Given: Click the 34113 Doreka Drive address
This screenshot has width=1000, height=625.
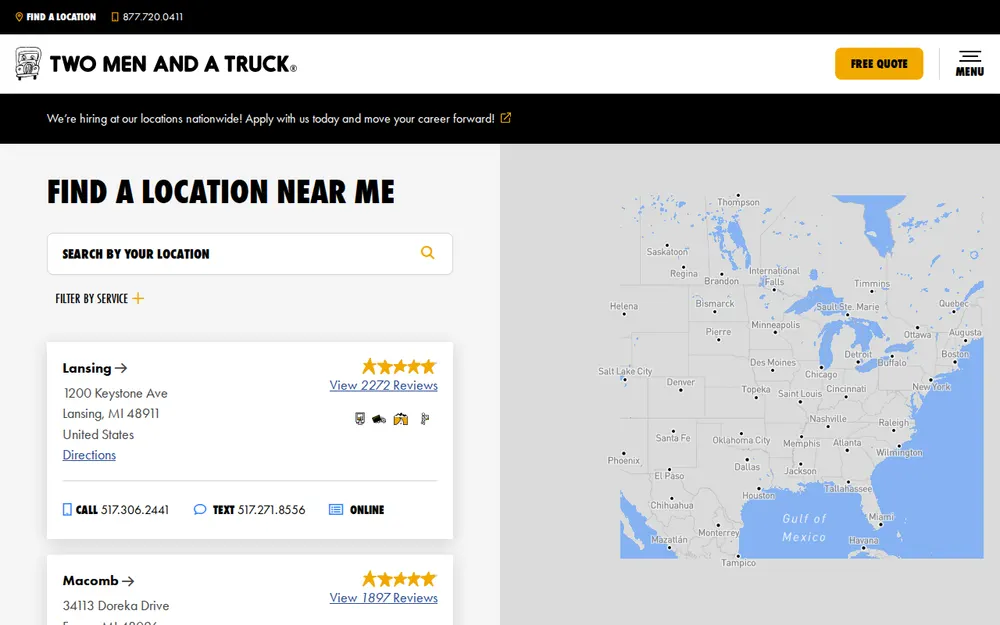Looking at the screenshot, I should click(115, 606).
